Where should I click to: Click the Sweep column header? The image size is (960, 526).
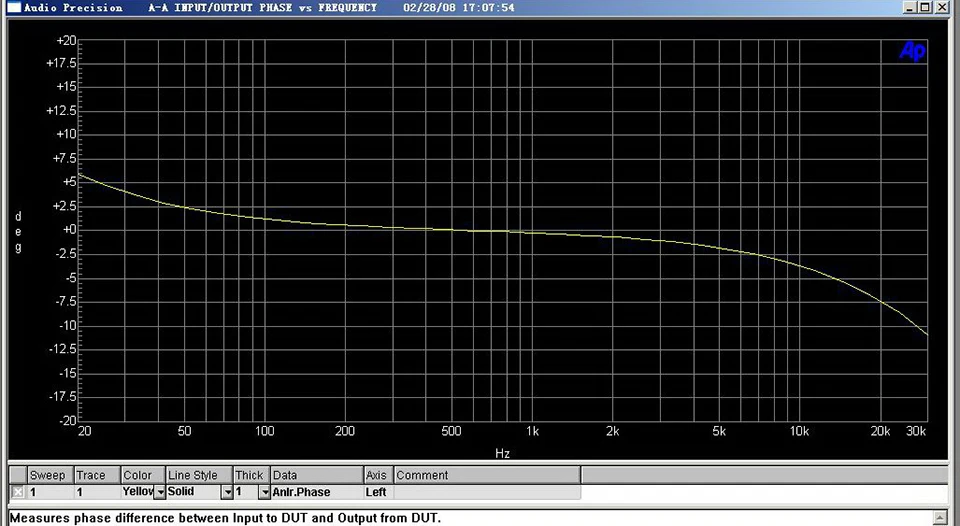[50, 475]
